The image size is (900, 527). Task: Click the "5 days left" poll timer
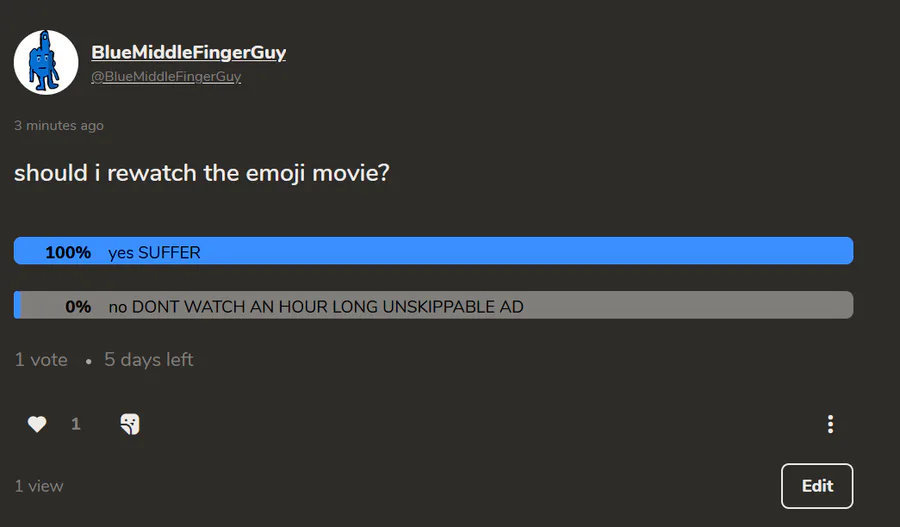[x=149, y=360]
